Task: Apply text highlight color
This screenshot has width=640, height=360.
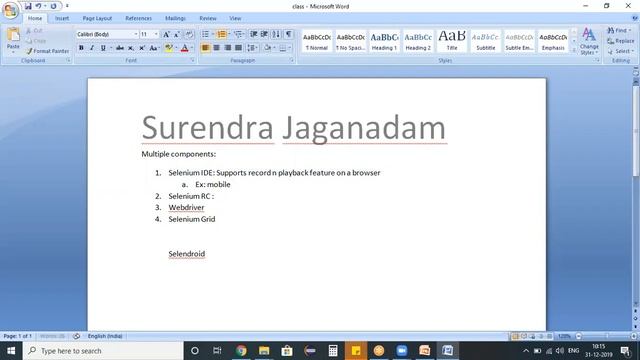Action: click(168, 48)
